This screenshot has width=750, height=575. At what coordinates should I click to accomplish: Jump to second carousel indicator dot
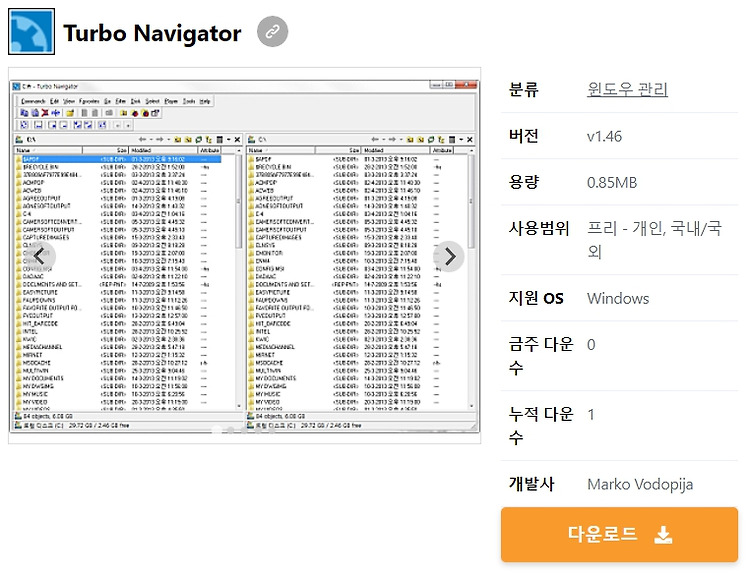pos(231,431)
